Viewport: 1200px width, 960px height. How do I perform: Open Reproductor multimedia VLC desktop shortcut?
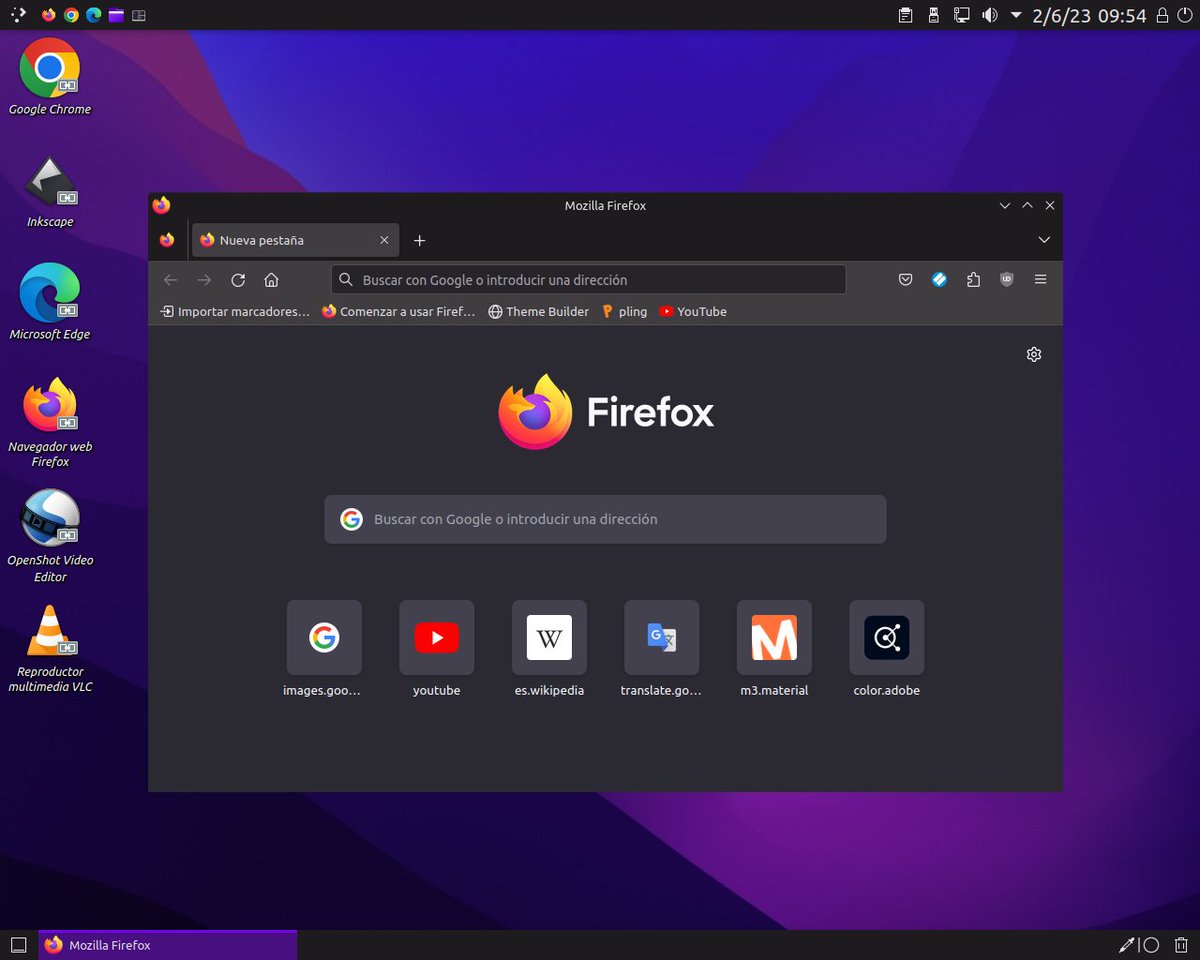tap(50, 650)
